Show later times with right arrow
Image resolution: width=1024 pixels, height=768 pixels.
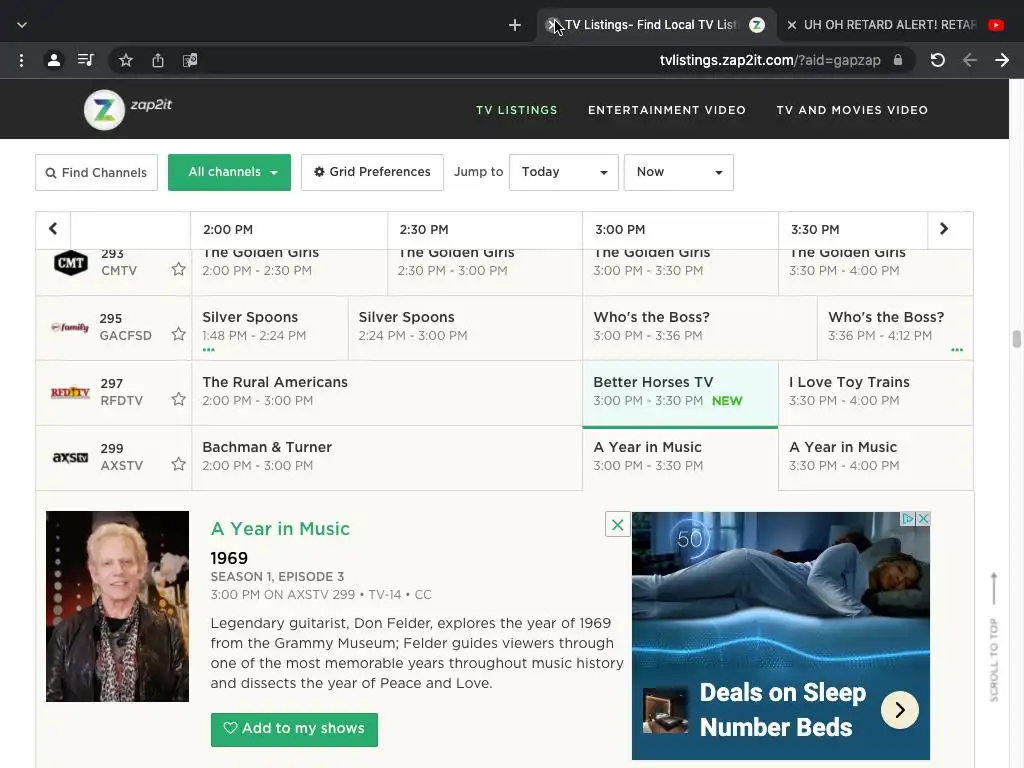944,229
